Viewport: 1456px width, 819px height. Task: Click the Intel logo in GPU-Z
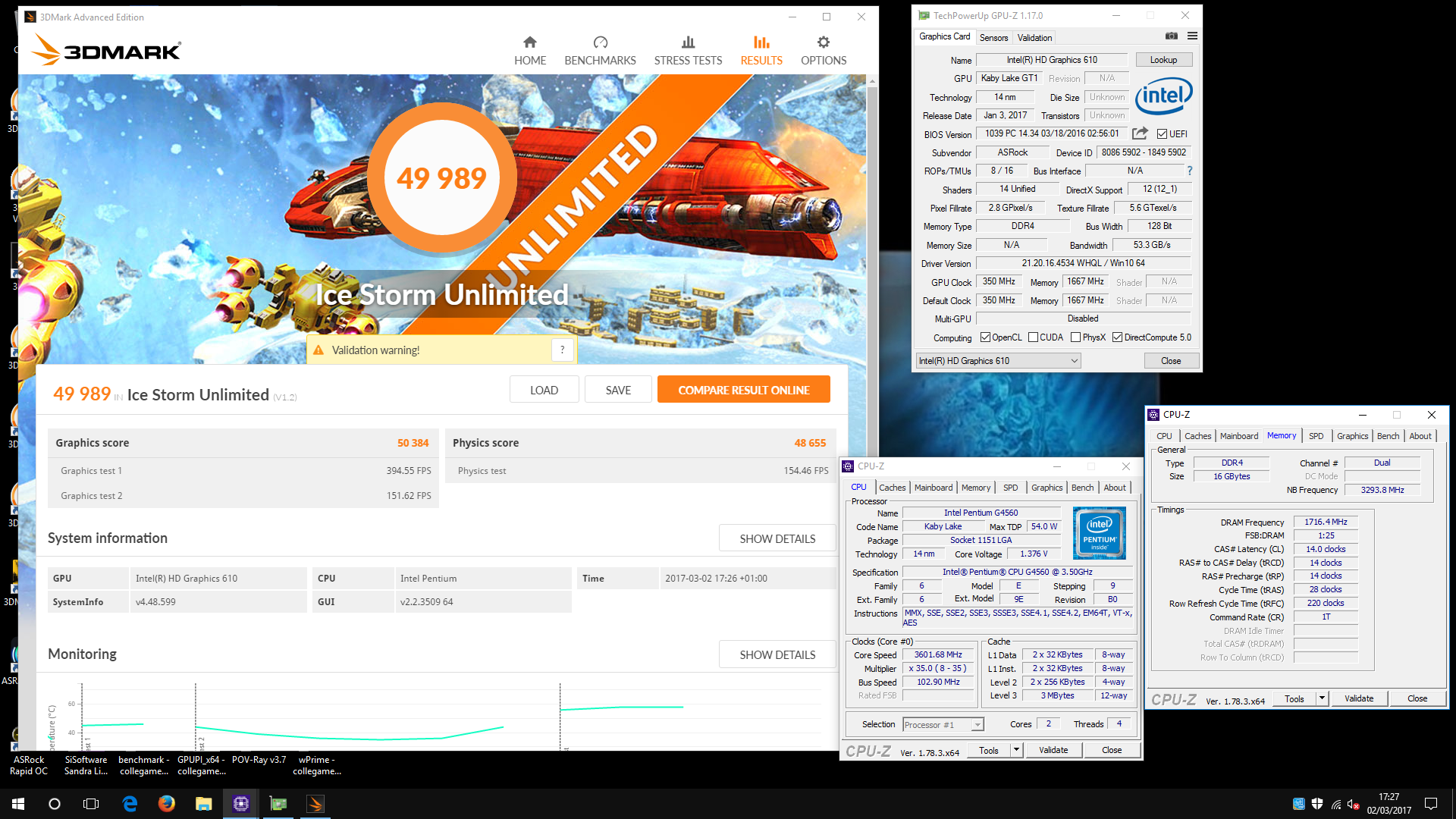(x=1163, y=96)
